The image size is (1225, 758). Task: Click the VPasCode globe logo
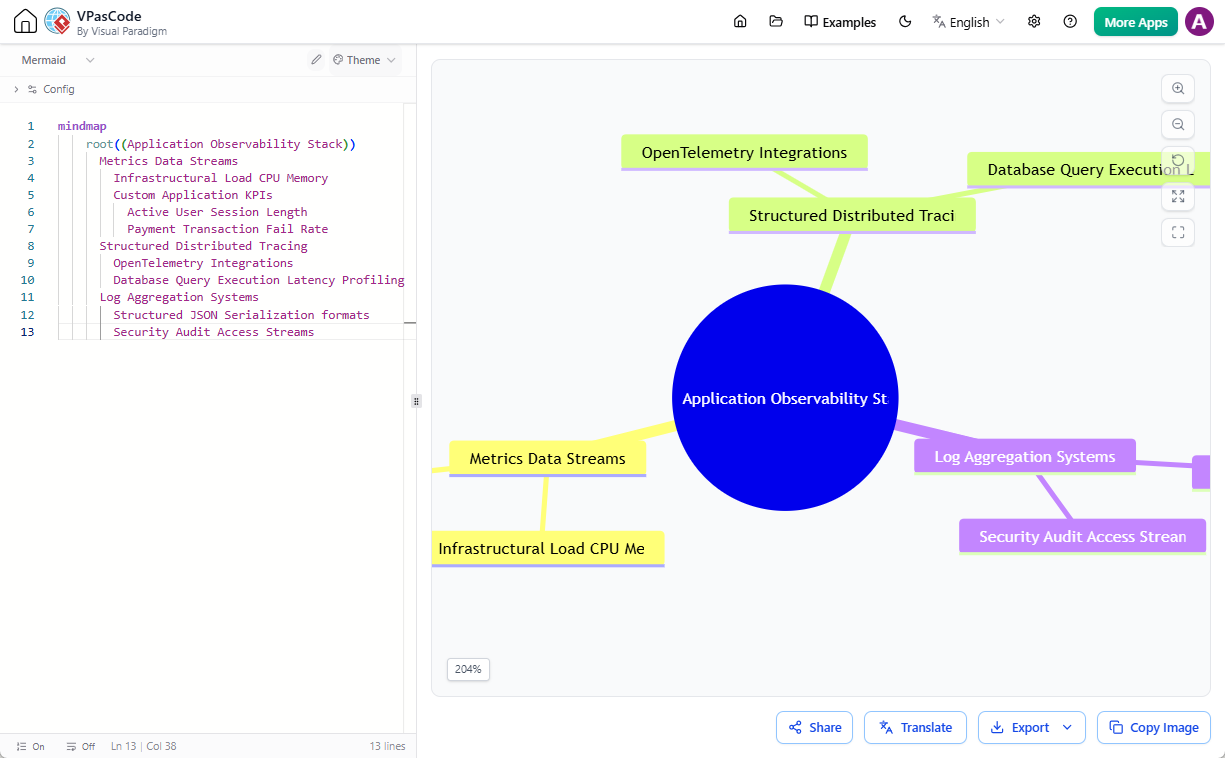point(57,22)
